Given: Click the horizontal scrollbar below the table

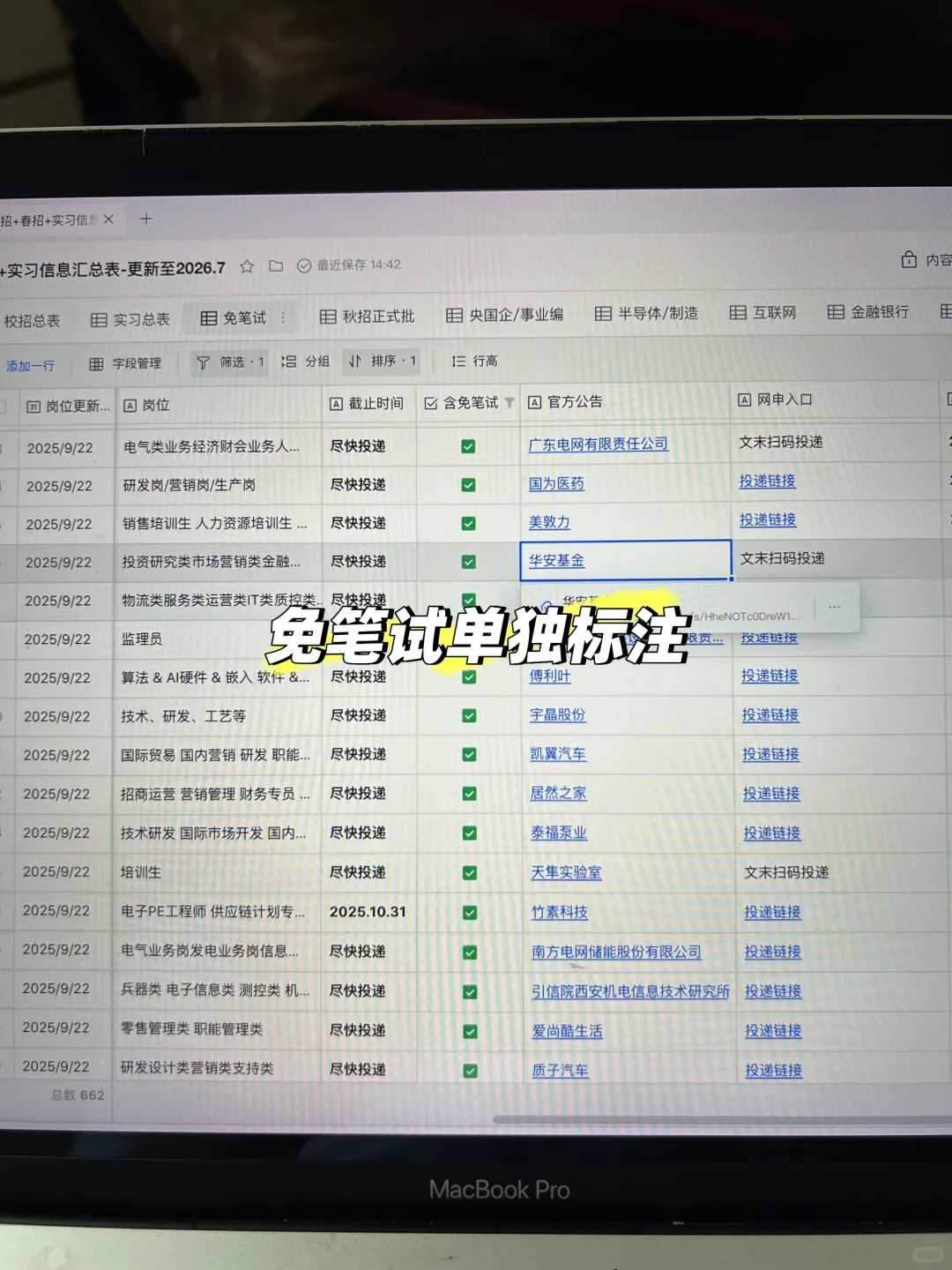Looking at the screenshot, I should click(721, 1119).
